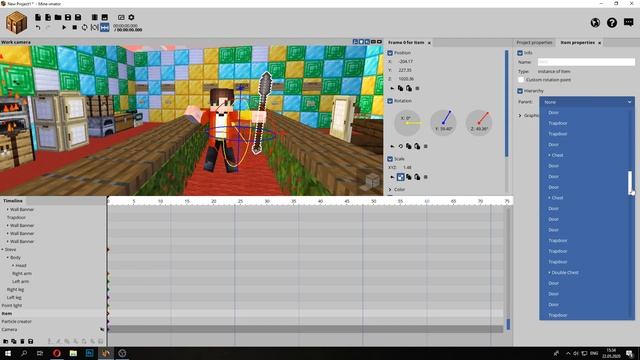Click rotation loop icon under rotation wheels
Screen dimensions: 640x360
[400, 146]
